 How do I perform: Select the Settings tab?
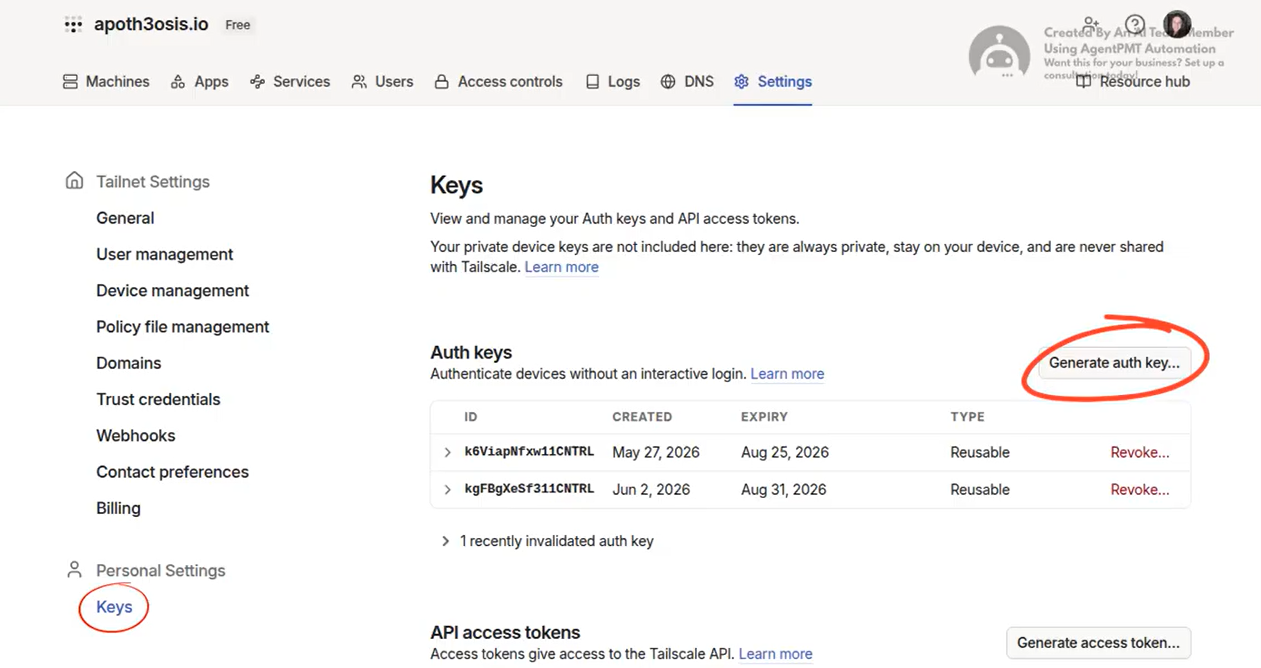coord(772,82)
